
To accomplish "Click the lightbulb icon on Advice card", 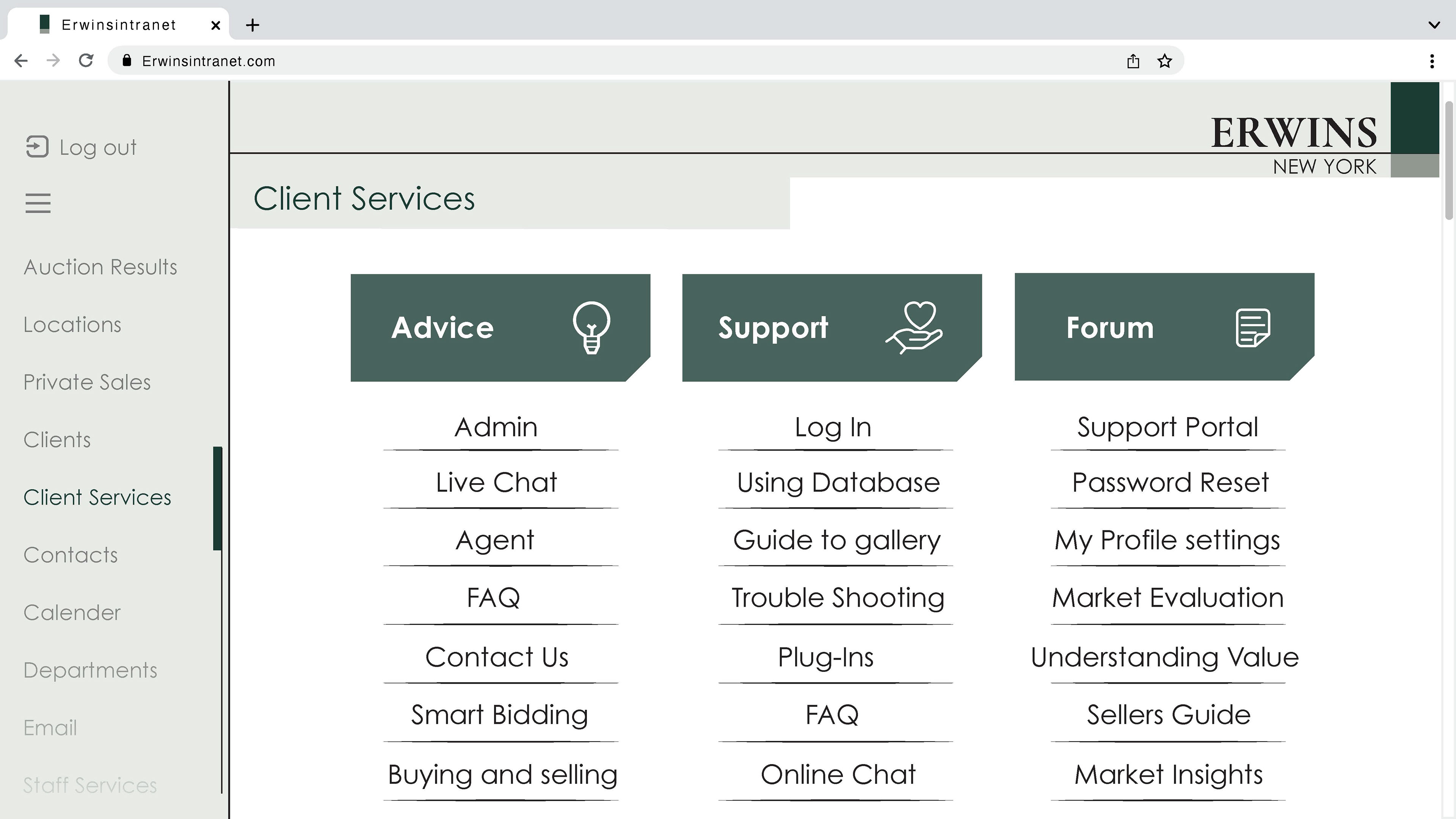I will pyautogui.click(x=591, y=328).
